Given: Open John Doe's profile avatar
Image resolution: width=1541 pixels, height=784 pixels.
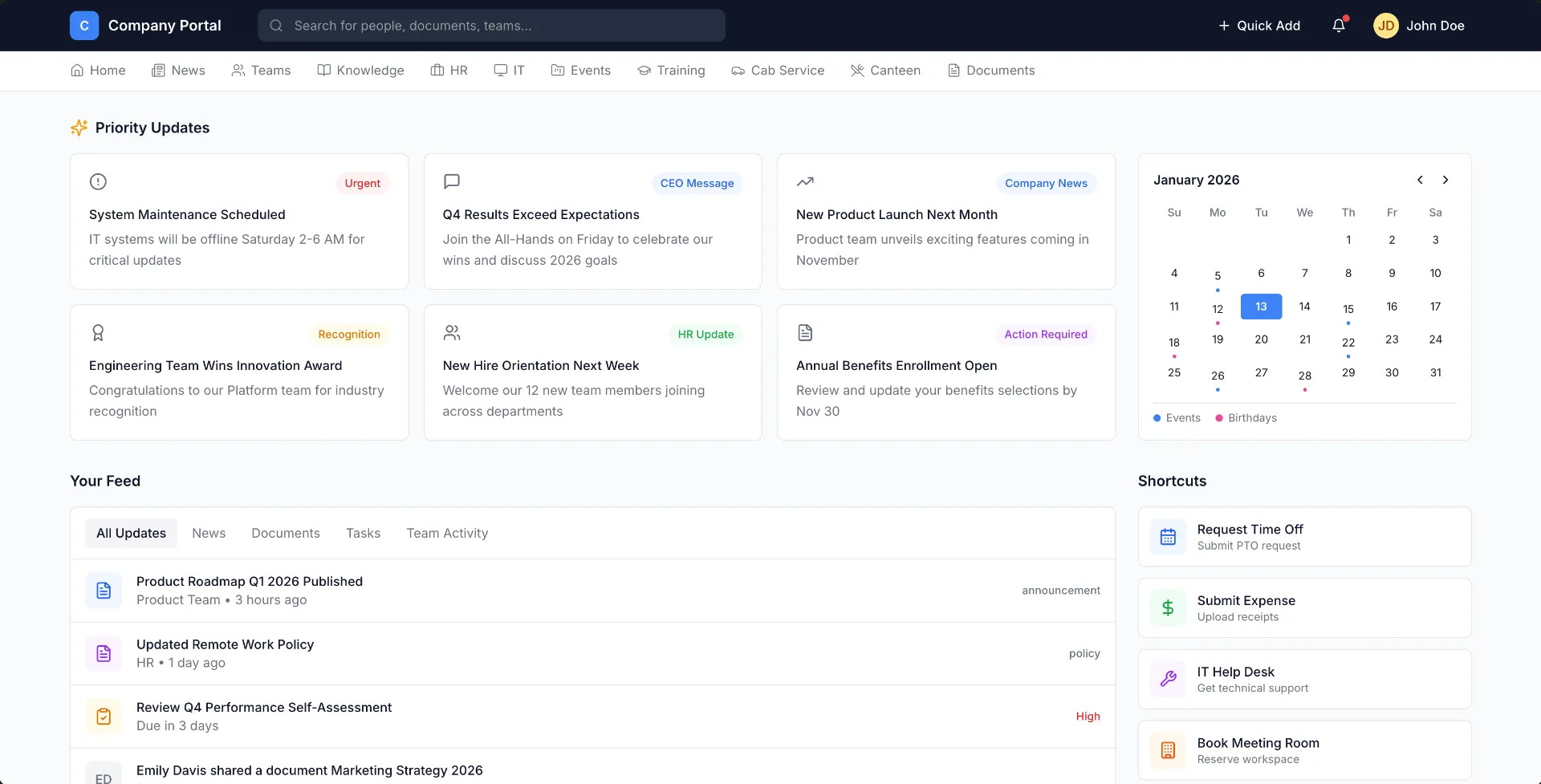Looking at the screenshot, I should [1385, 26].
